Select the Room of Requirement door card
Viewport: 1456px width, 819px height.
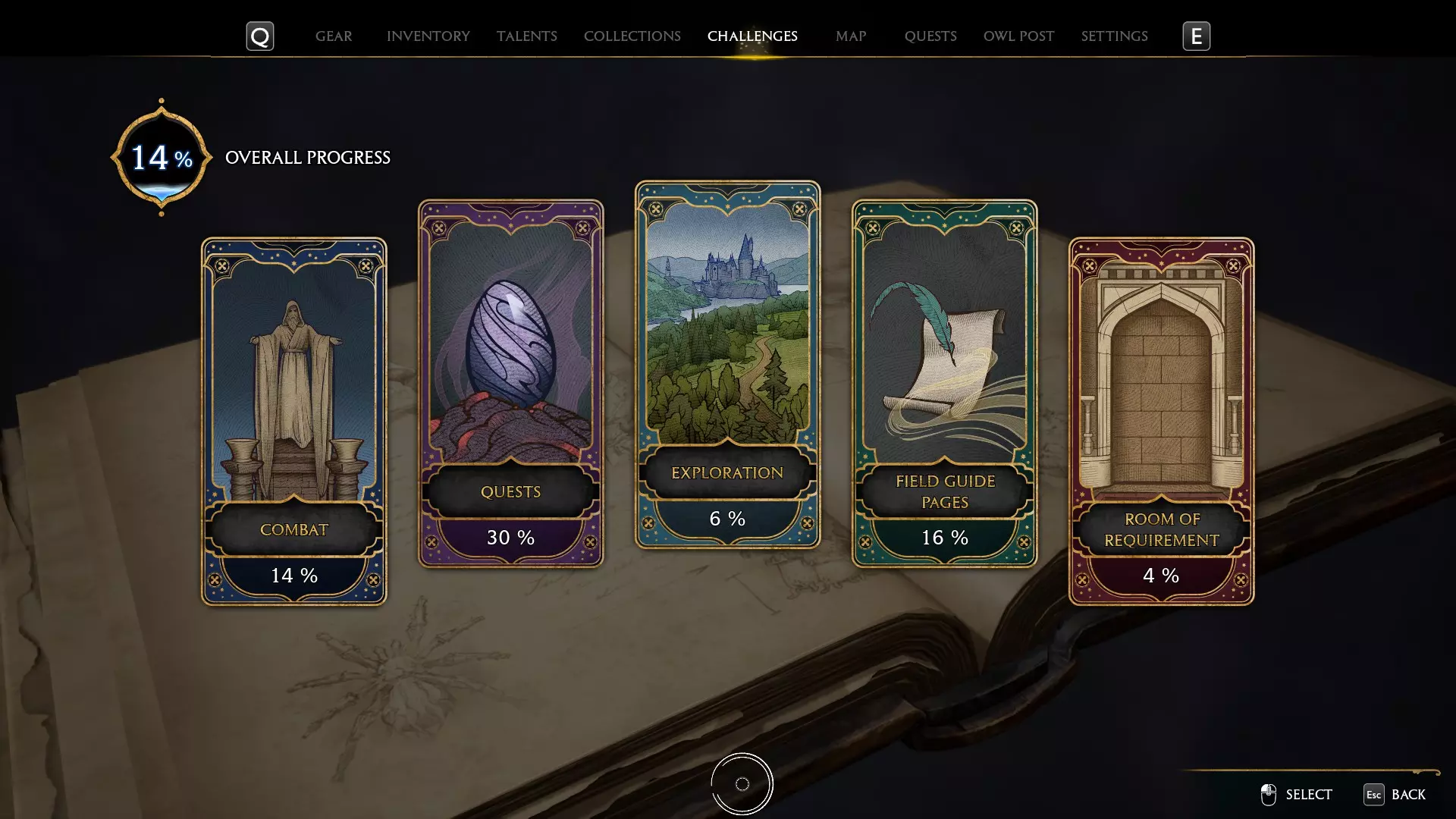point(1161,422)
